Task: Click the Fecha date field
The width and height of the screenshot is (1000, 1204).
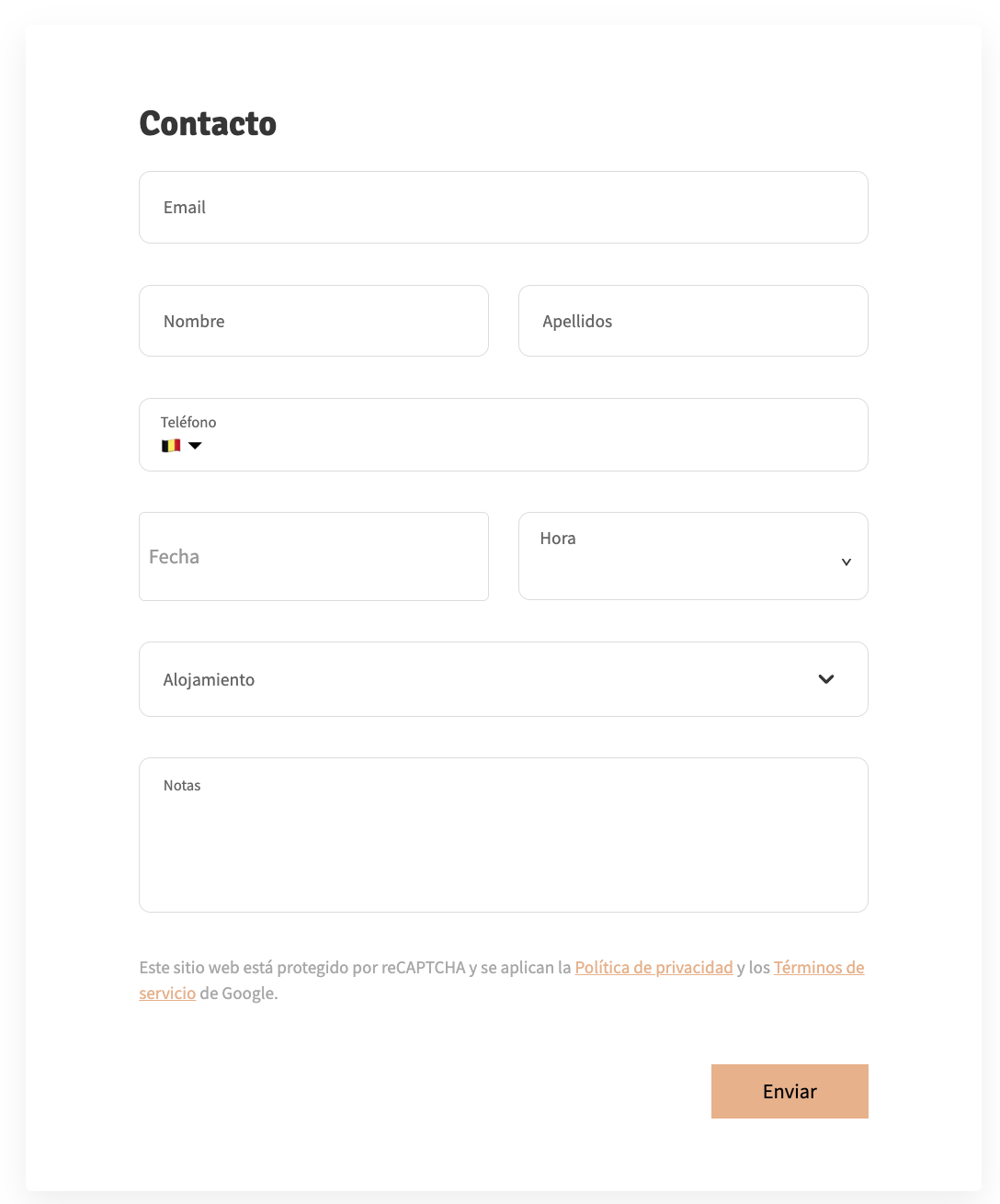Action: pos(313,556)
